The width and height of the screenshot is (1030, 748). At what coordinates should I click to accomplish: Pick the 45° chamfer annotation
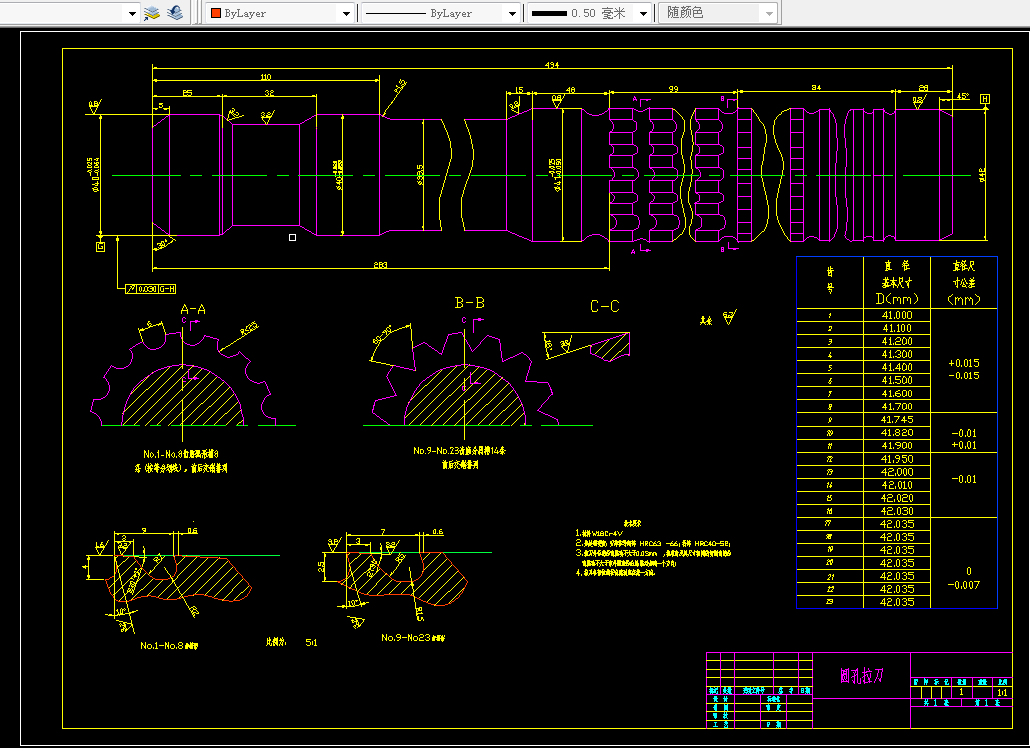[962, 96]
